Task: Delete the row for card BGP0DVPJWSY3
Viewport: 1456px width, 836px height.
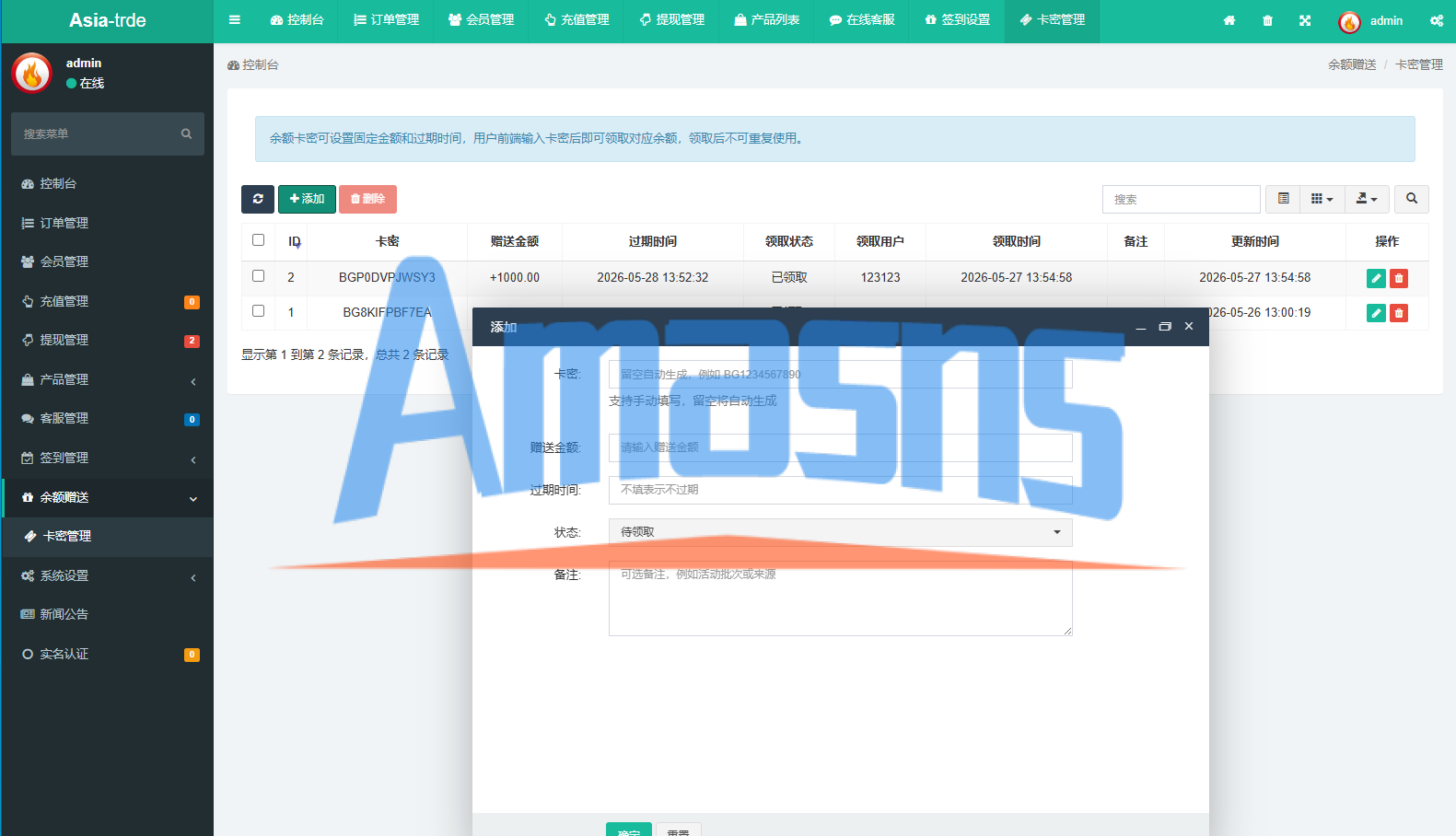Action: (x=1399, y=278)
